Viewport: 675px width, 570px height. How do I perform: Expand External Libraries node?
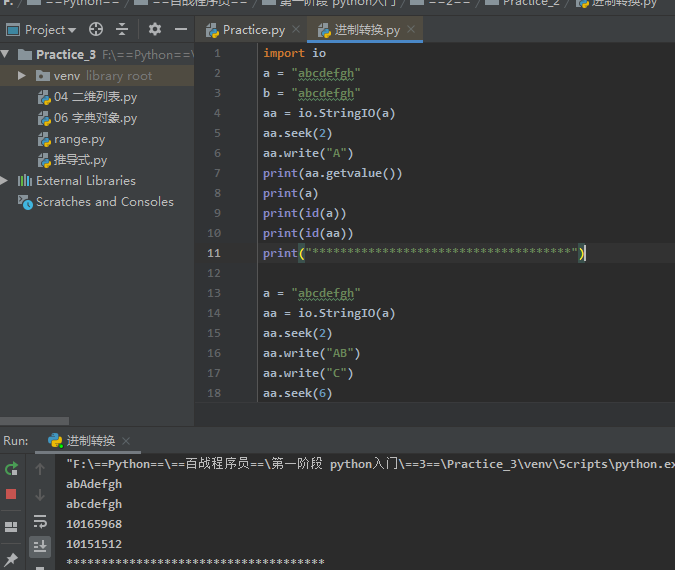pos(4,181)
